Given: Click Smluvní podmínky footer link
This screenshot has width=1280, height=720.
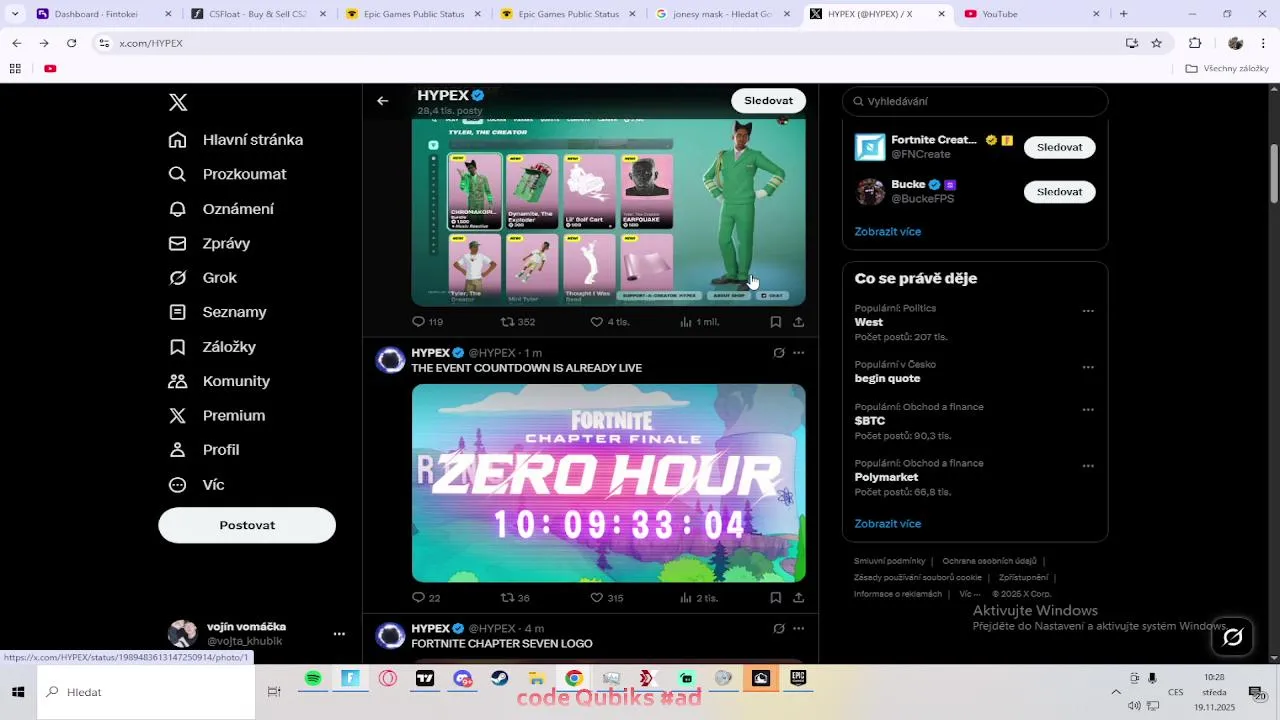Looking at the screenshot, I should point(890,561).
